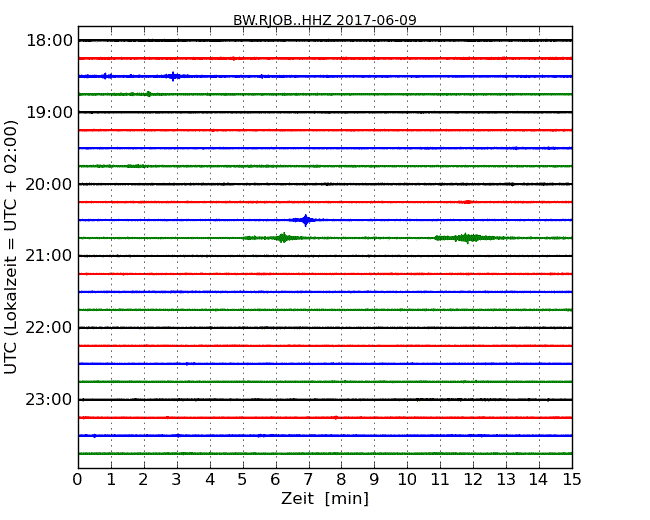Click the red blip near minute 12
This screenshot has width=650, height=520.
click(x=467, y=202)
